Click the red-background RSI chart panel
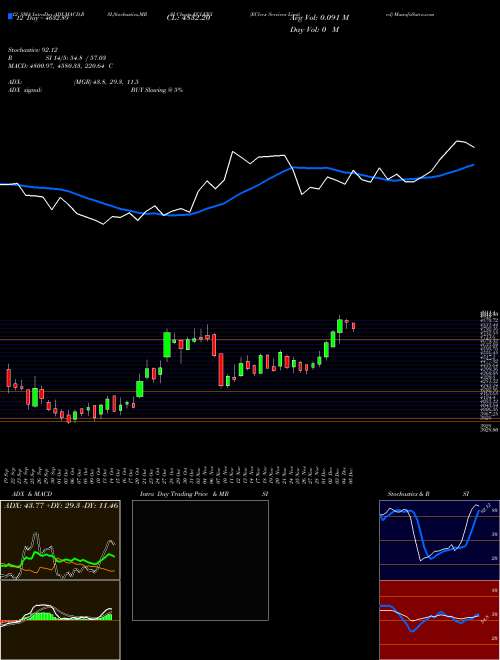Image resolution: width=500 pixels, height=660 pixels. [439, 620]
